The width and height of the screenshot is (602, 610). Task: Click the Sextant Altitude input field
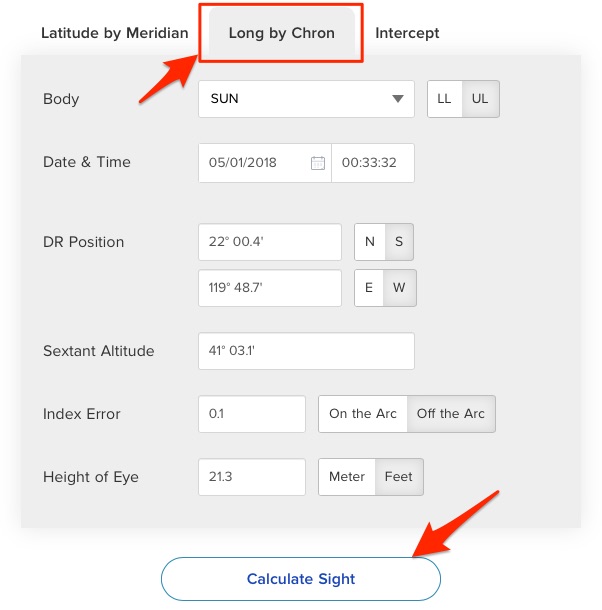point(306,351)
